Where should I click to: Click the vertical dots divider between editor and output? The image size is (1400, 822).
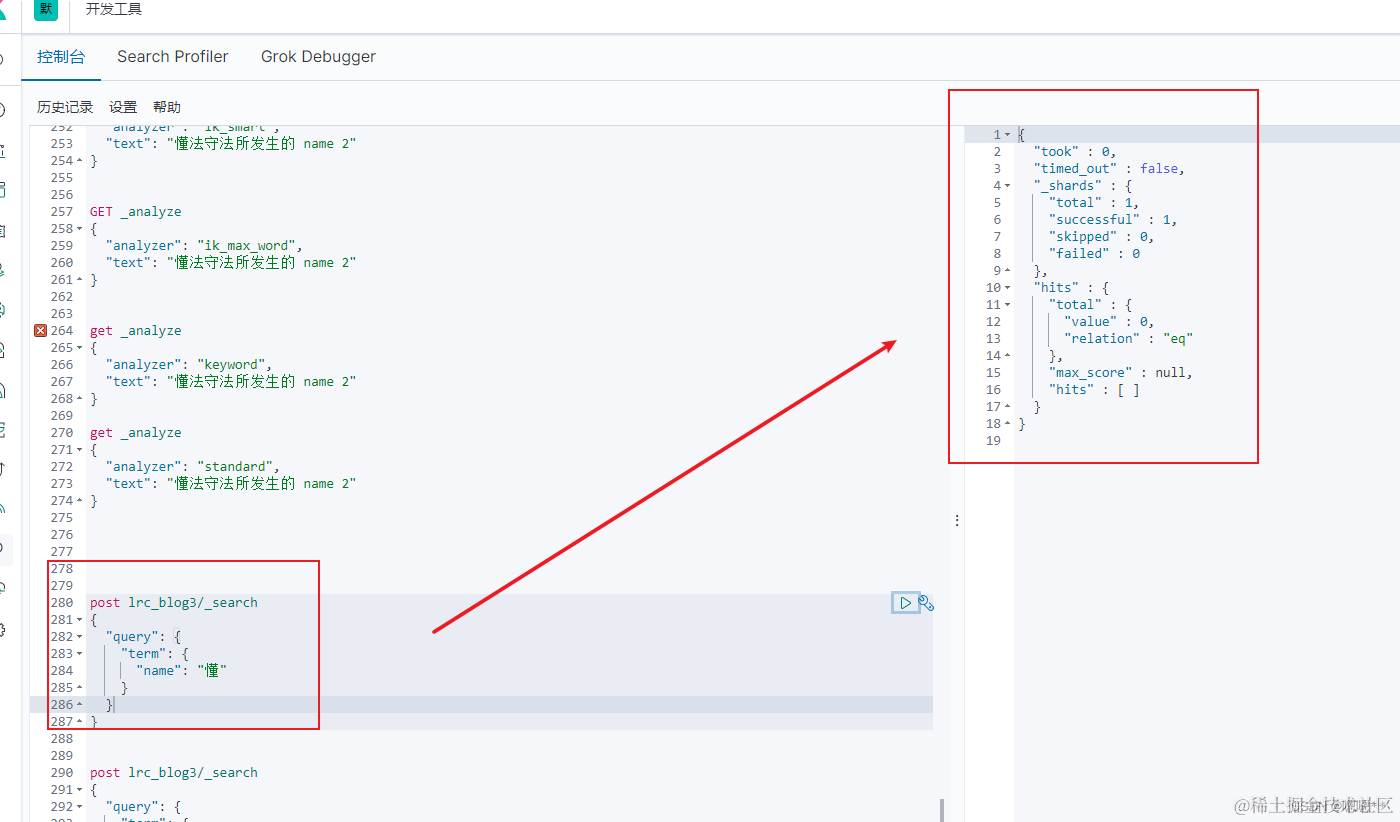(957, 521)
